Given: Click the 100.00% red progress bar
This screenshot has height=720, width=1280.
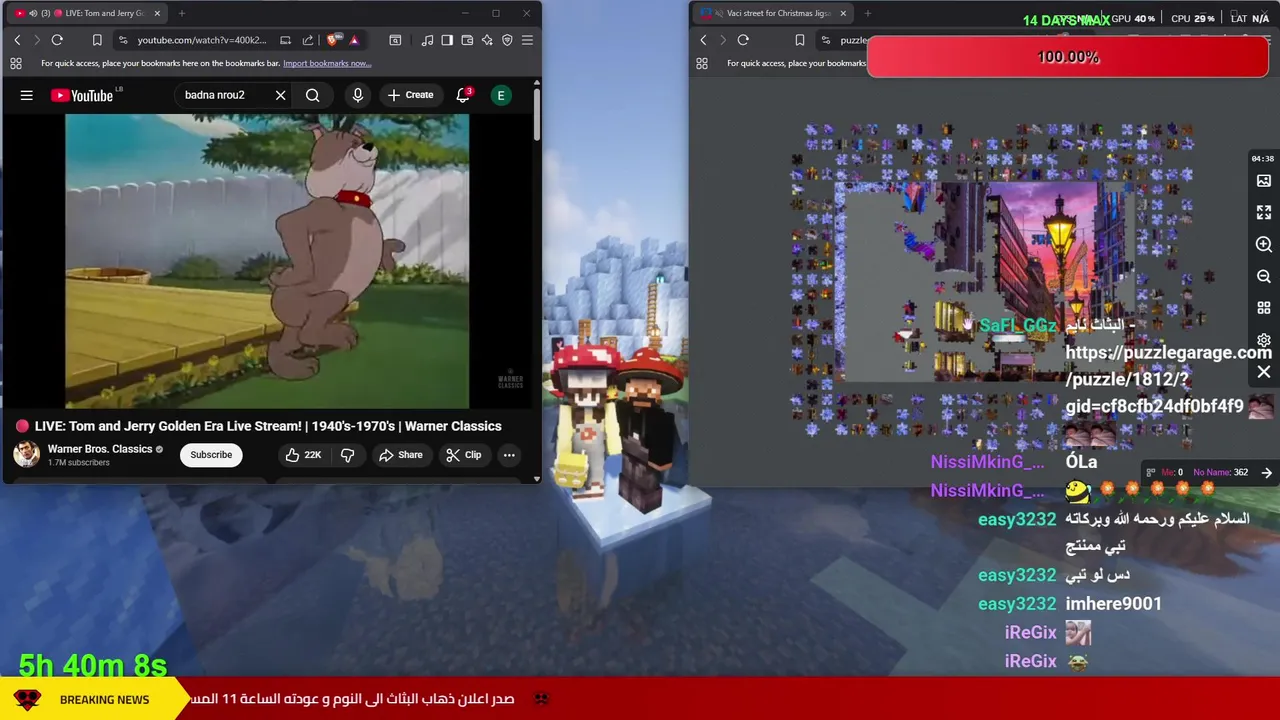Looking at the screenshot, I should 1068,57.
